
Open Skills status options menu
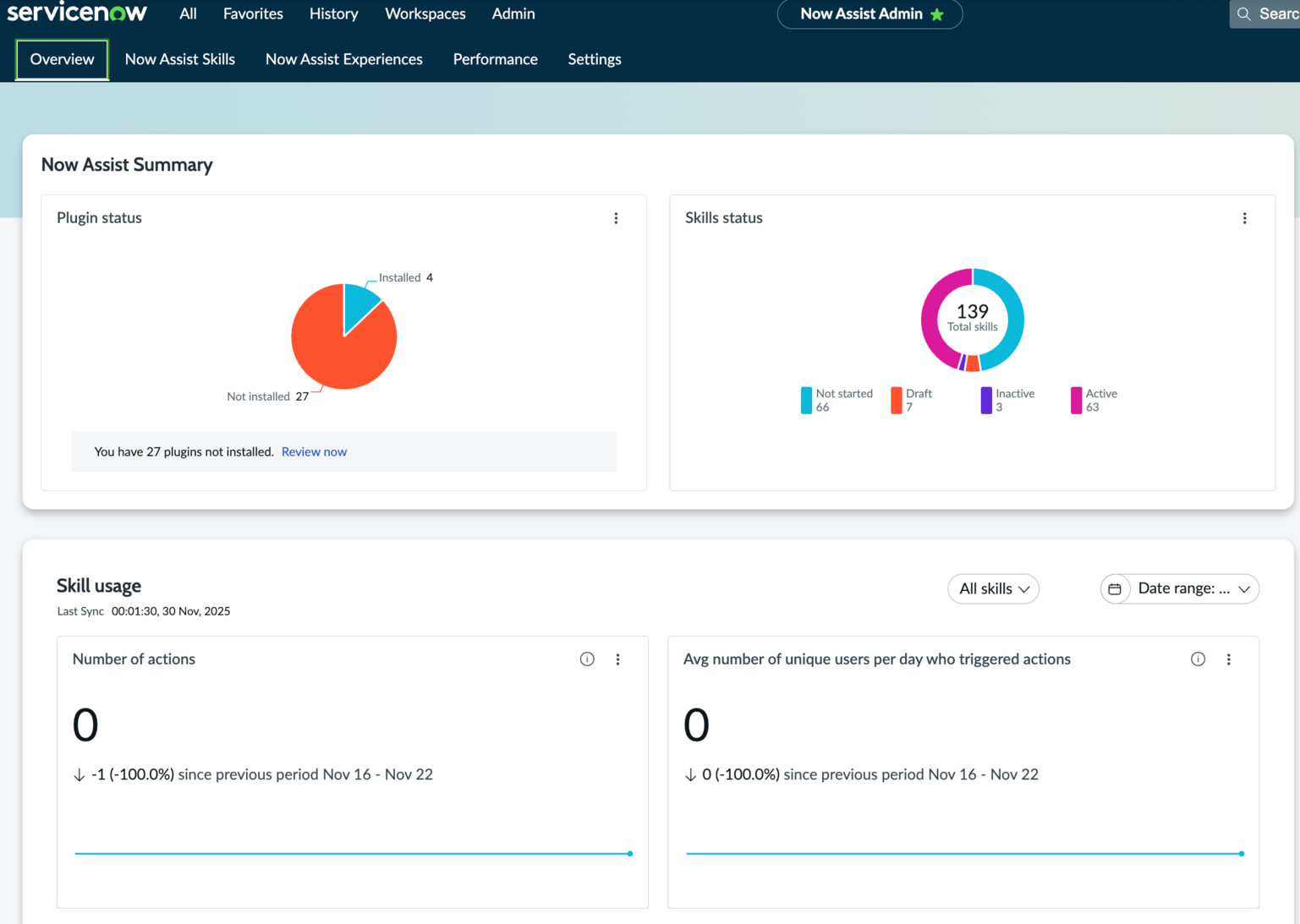tap(1244, 218)
